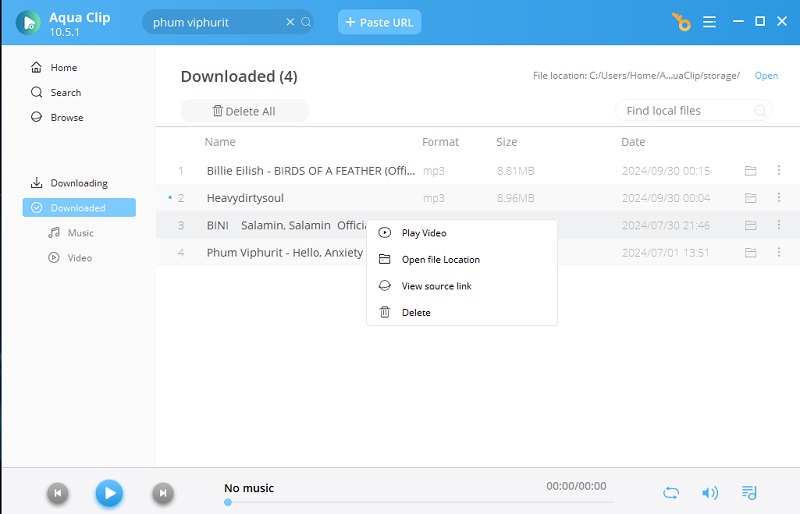Click the No music track title
This screenshot has width=800, height=514.
(249, 488)
